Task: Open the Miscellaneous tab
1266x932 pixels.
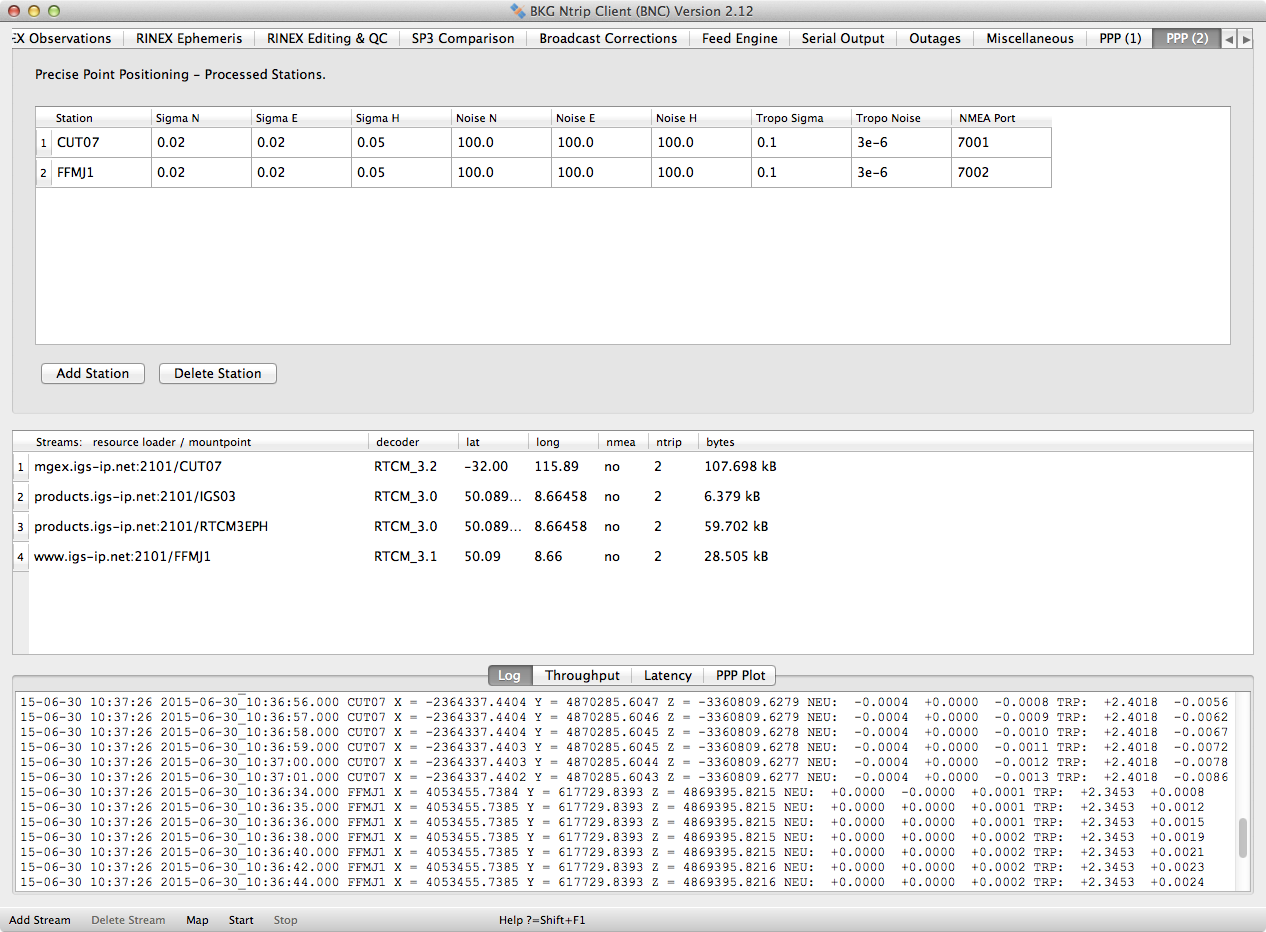Action: point(1029,38)
